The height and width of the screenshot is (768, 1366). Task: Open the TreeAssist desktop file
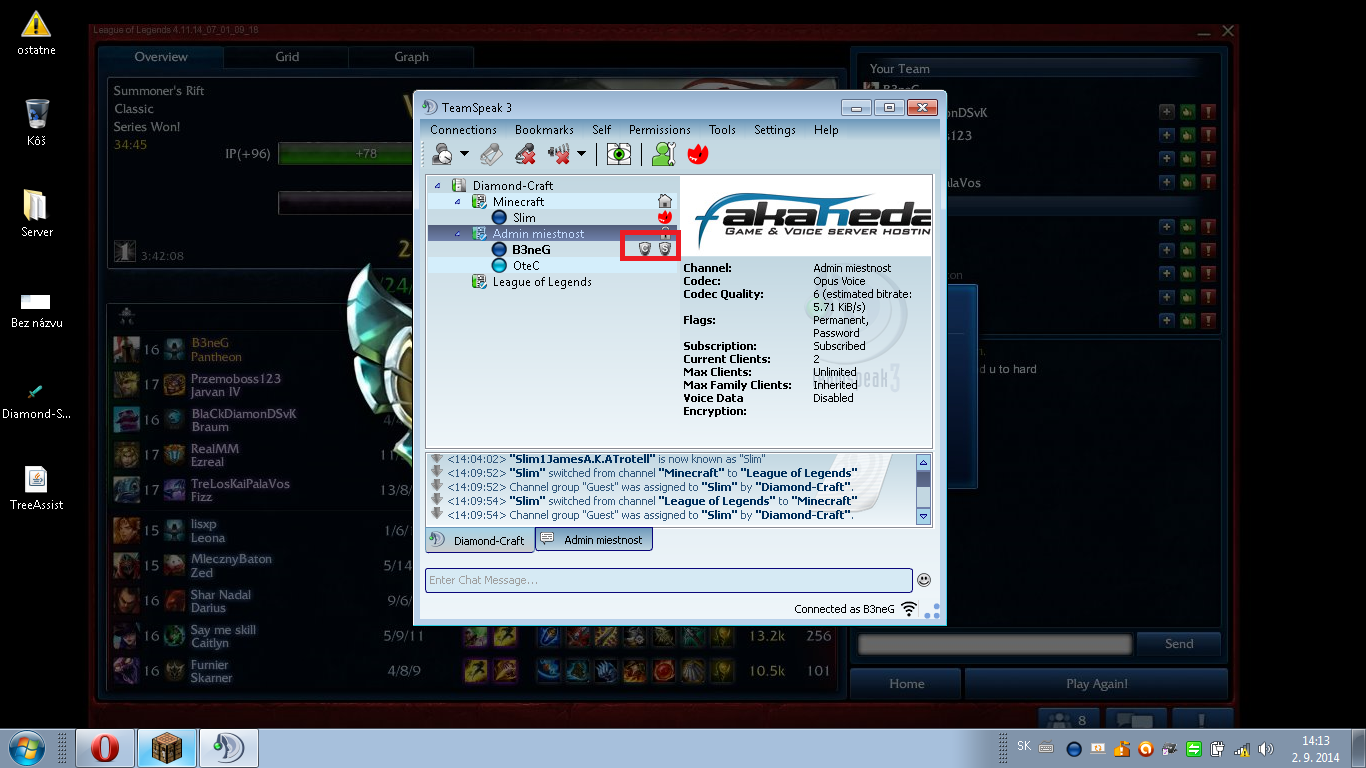36,488
